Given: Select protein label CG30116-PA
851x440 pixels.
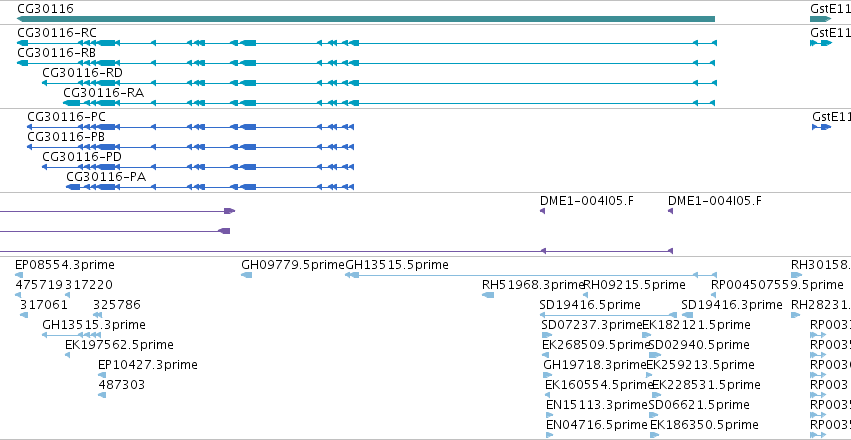Looking at the screenshot, I should pyautogui.click(x=106, y=177).
